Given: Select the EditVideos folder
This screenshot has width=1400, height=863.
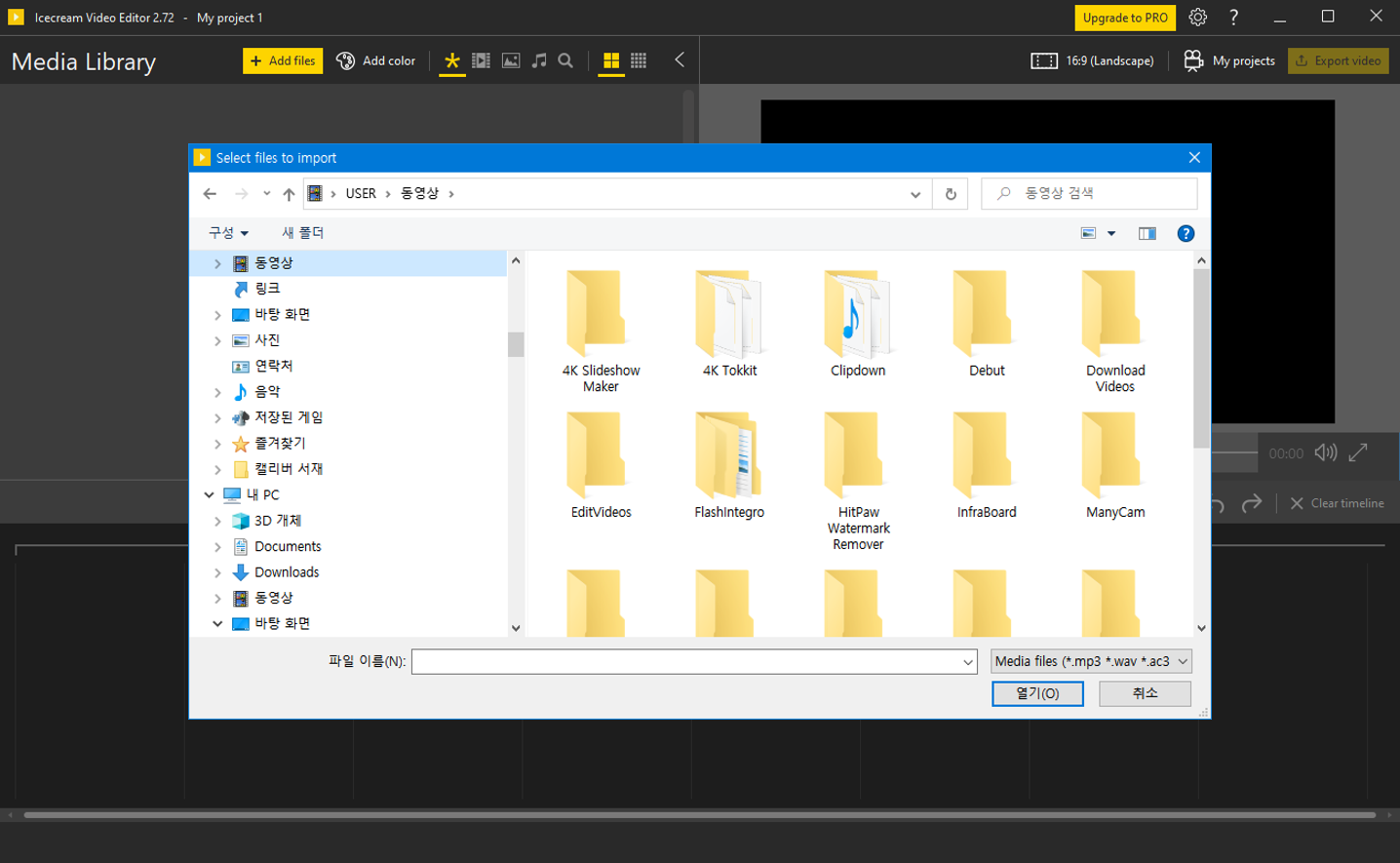Looking at the screenshot, I should [x=601, y=465].
